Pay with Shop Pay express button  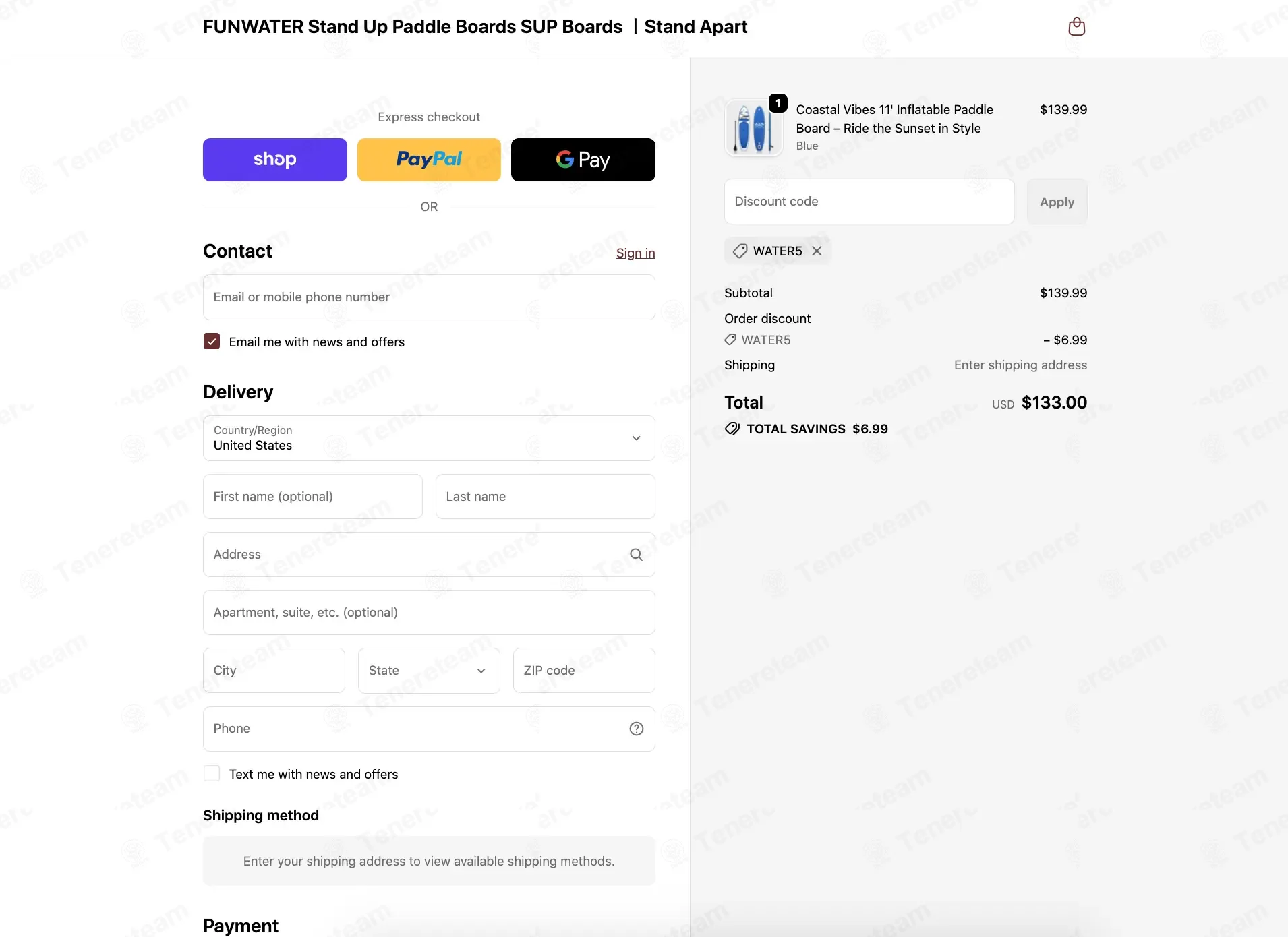[274, 160]
